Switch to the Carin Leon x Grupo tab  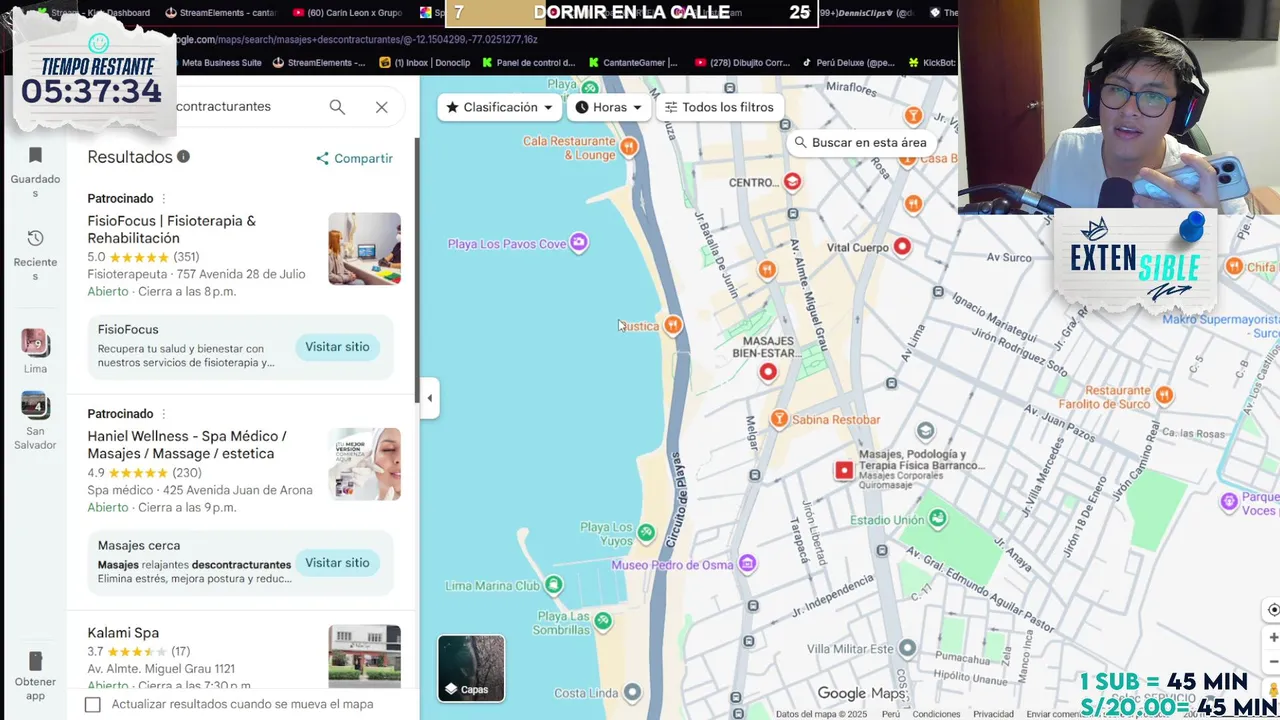click(350, 13)
